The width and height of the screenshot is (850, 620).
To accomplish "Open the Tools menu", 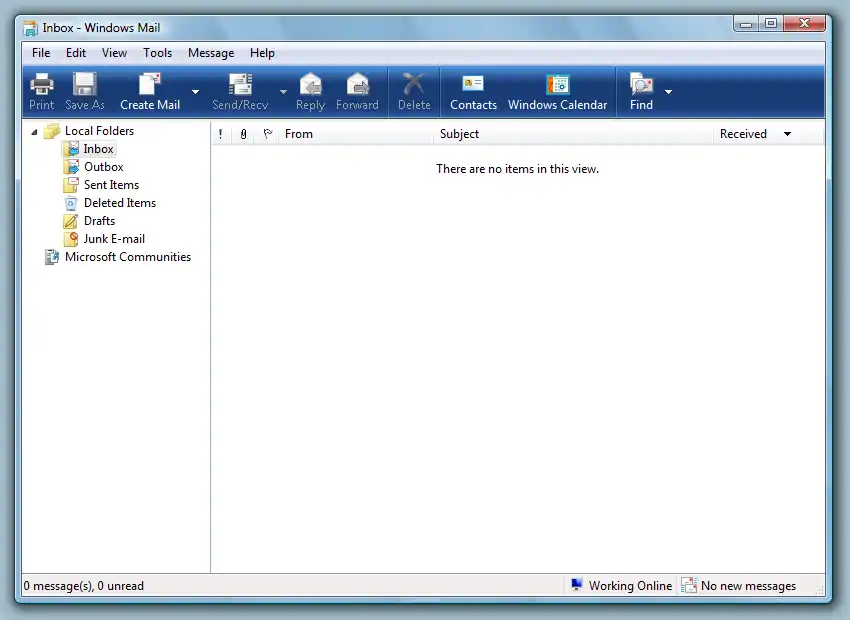I will click(x=157, y=53).
